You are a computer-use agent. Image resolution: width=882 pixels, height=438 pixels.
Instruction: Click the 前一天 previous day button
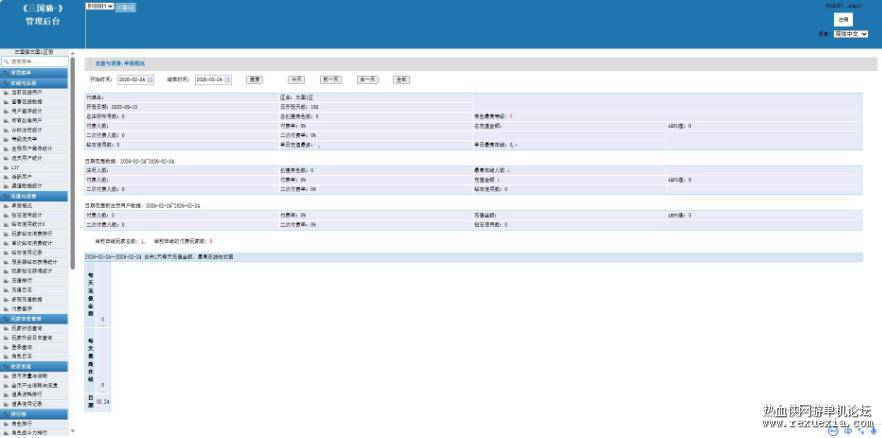coord(331,80)
